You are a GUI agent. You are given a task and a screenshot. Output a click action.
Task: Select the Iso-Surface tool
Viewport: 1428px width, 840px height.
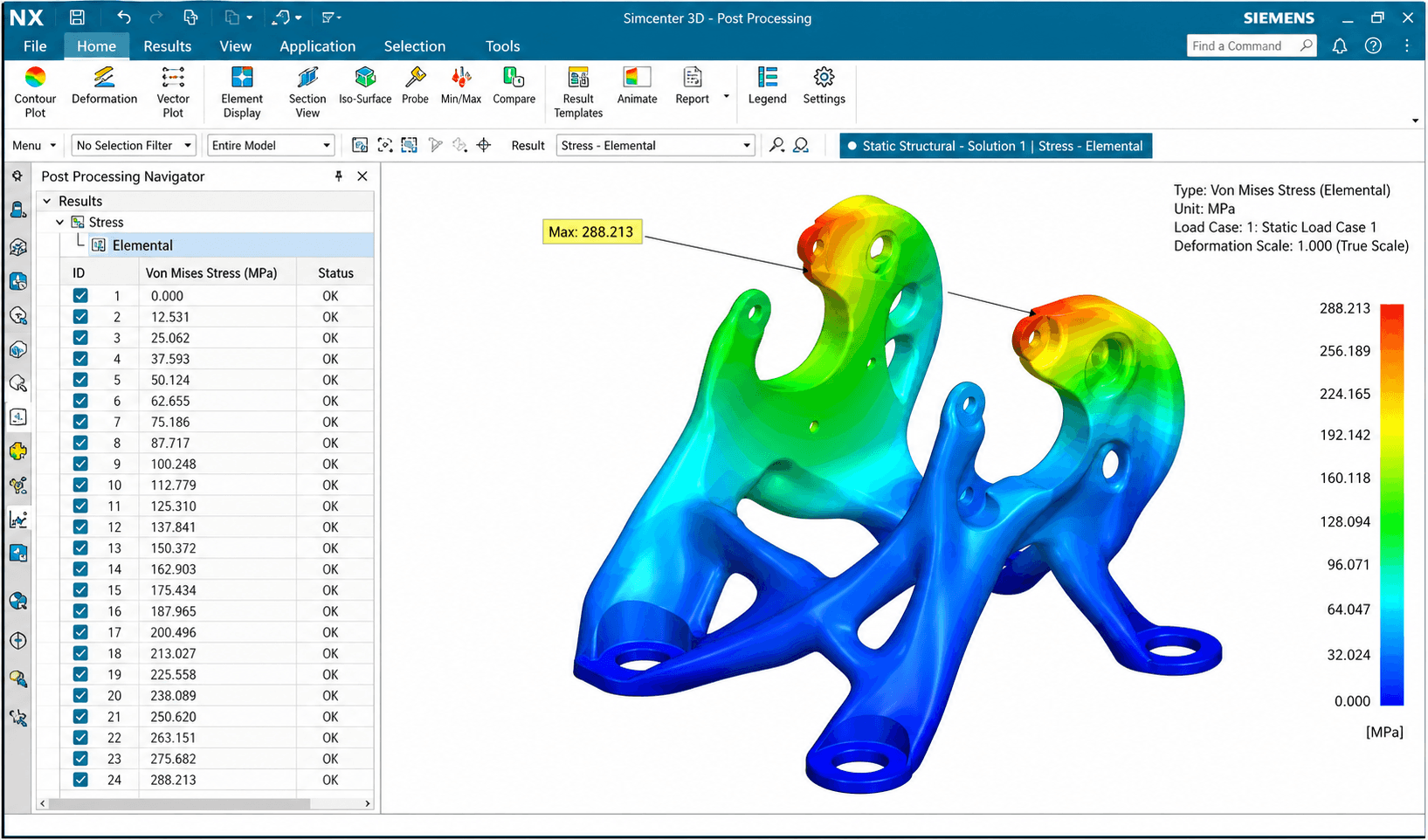click(x=365, y=86)
